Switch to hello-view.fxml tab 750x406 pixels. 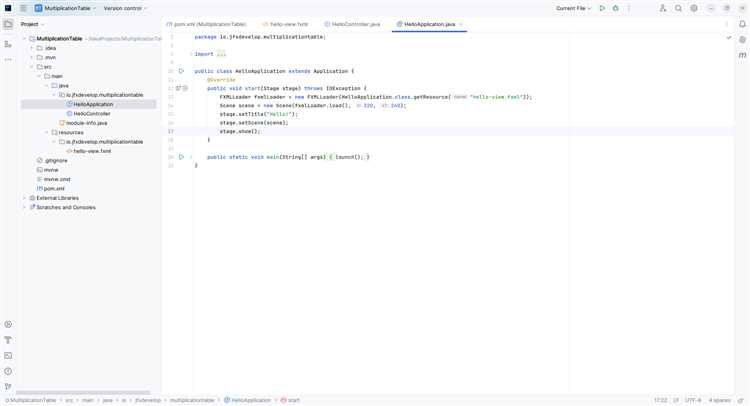point(285,24)
